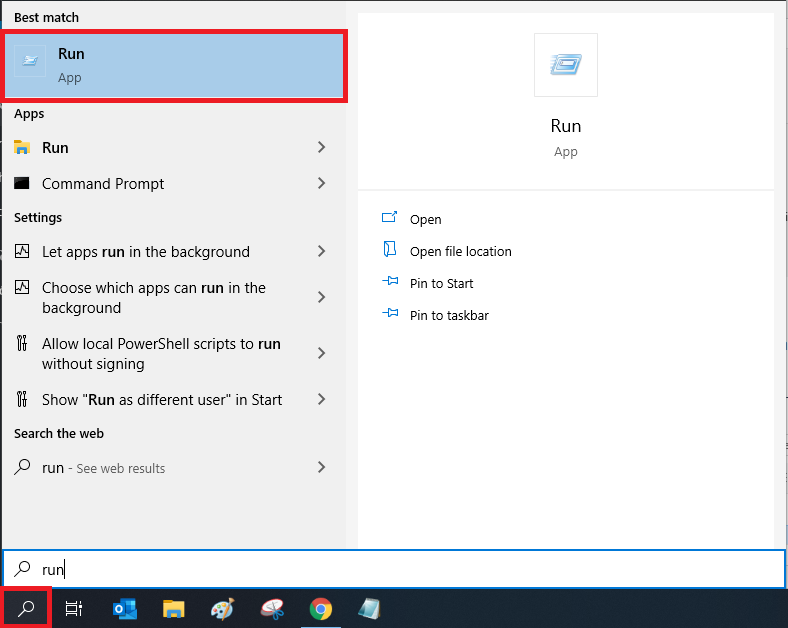Click Open in the Run preview pane
788x628 pixels.
coord(425,220)
